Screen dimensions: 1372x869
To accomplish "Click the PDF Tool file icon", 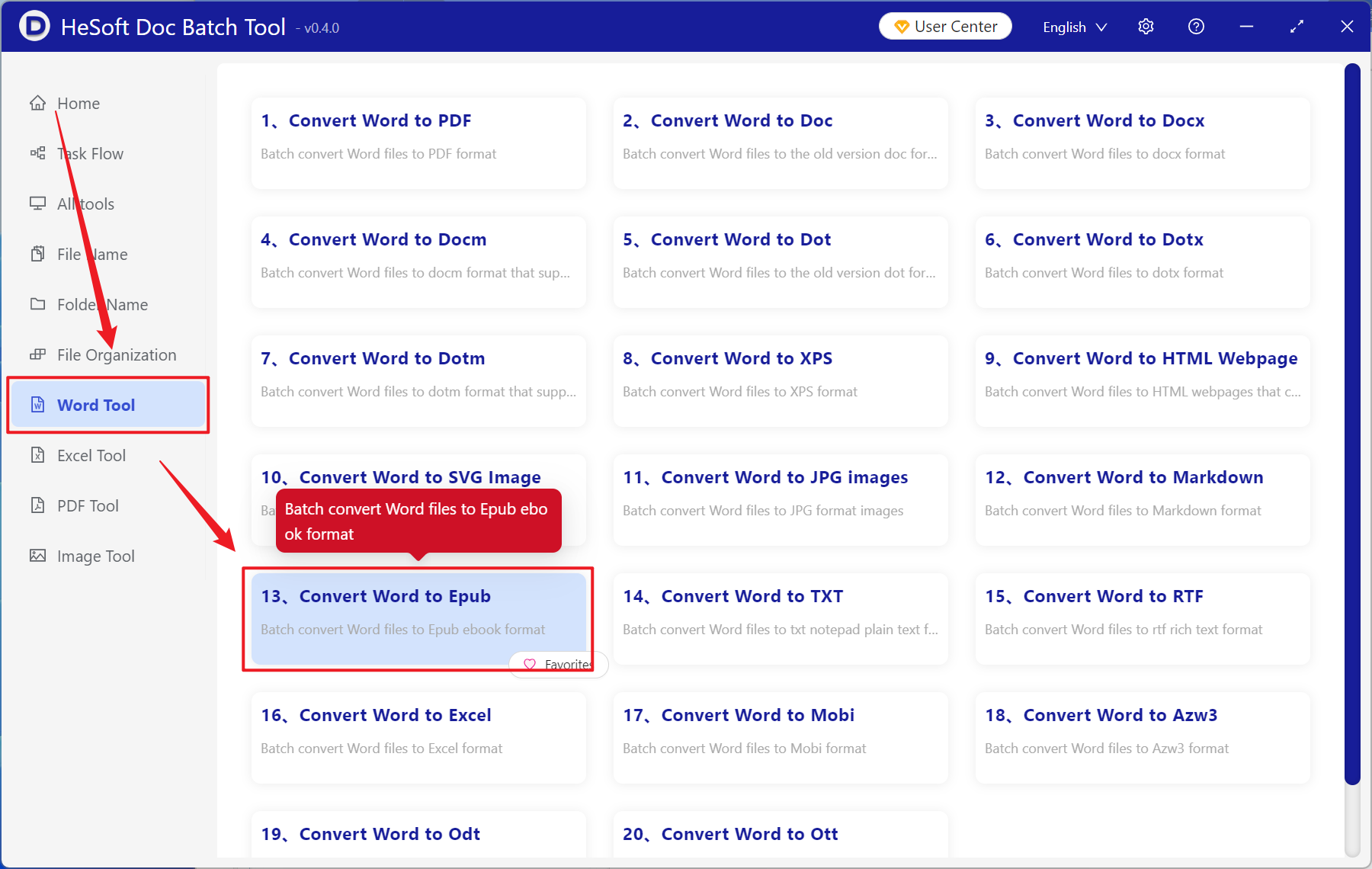I will (37, 505).
